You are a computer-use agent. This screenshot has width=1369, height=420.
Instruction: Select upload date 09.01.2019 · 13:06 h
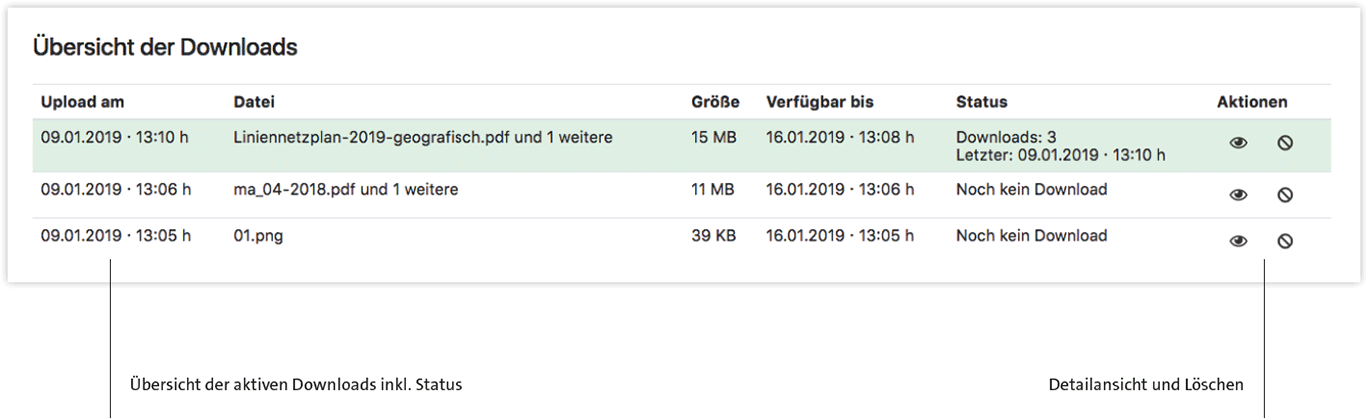pos(116,189)
